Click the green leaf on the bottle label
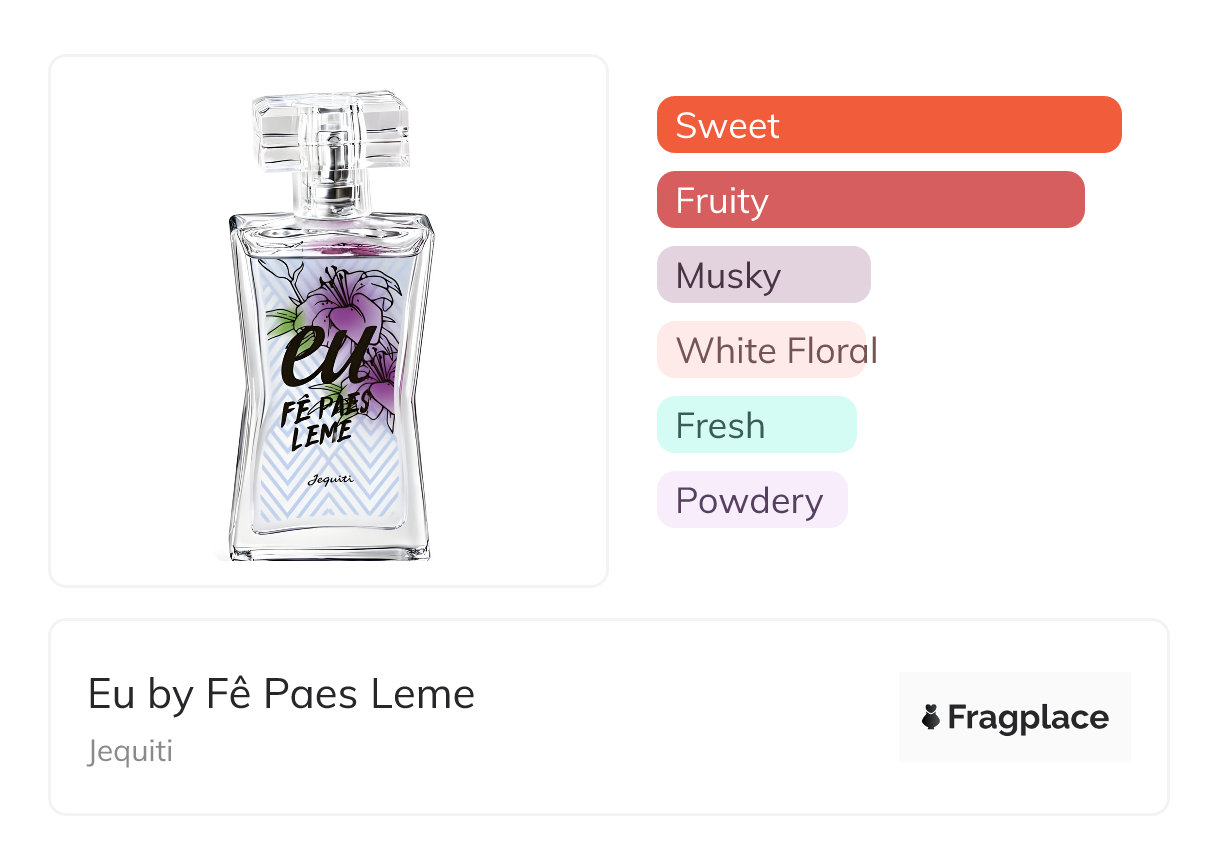1218x864 pixels. (283, 320)
